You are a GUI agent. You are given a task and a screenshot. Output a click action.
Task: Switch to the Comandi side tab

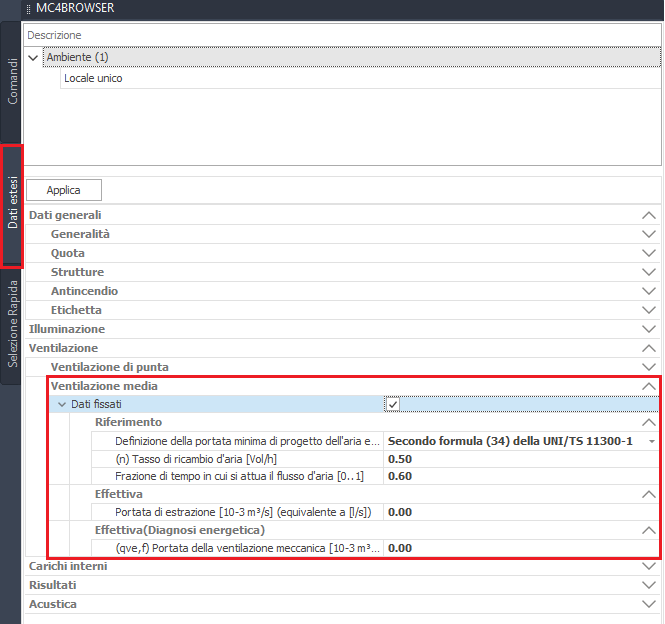pos(13,82)
